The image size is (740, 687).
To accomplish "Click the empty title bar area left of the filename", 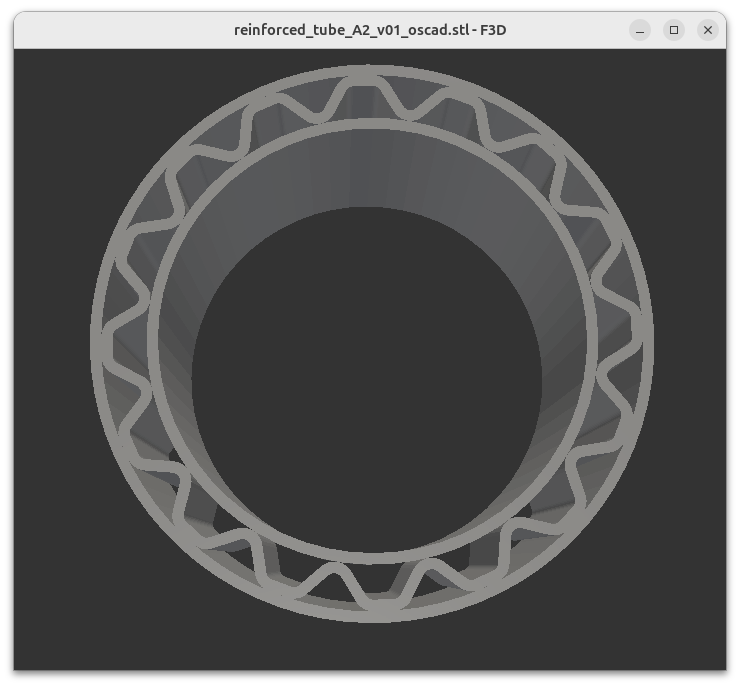I will coord(120,30).
